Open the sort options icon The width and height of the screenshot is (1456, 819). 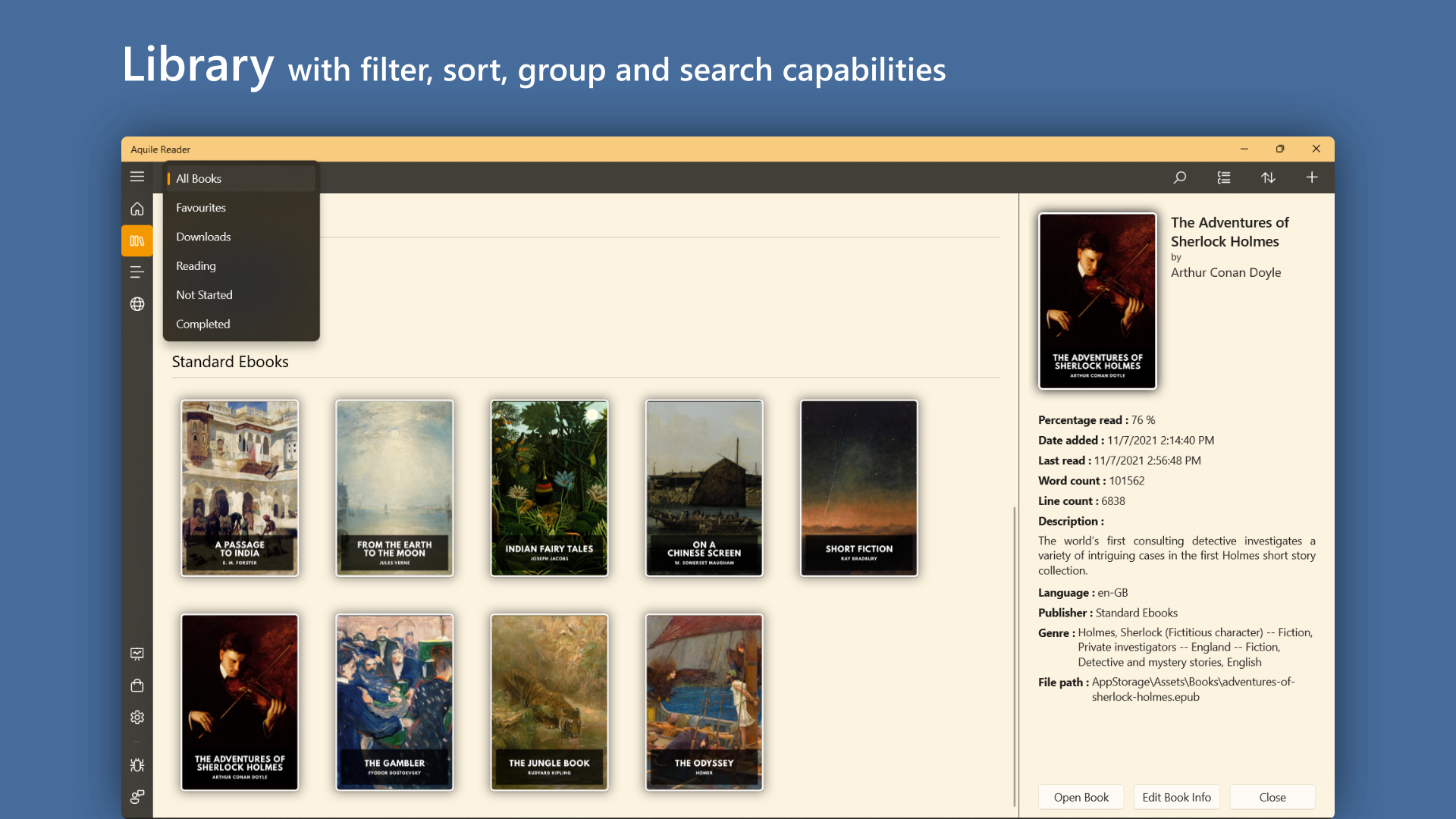coord(1269,177)
